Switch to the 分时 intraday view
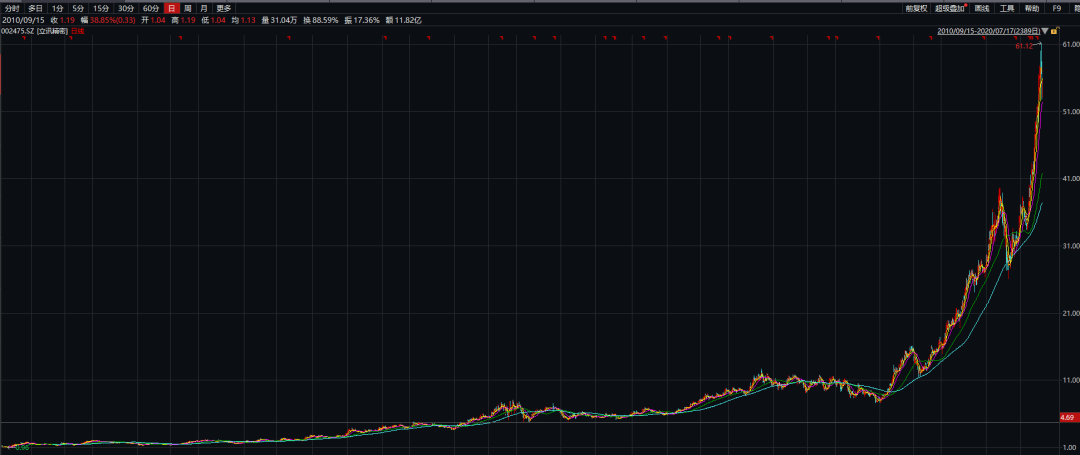This screenshot has width=1080, height=455. tap(11, 8)
